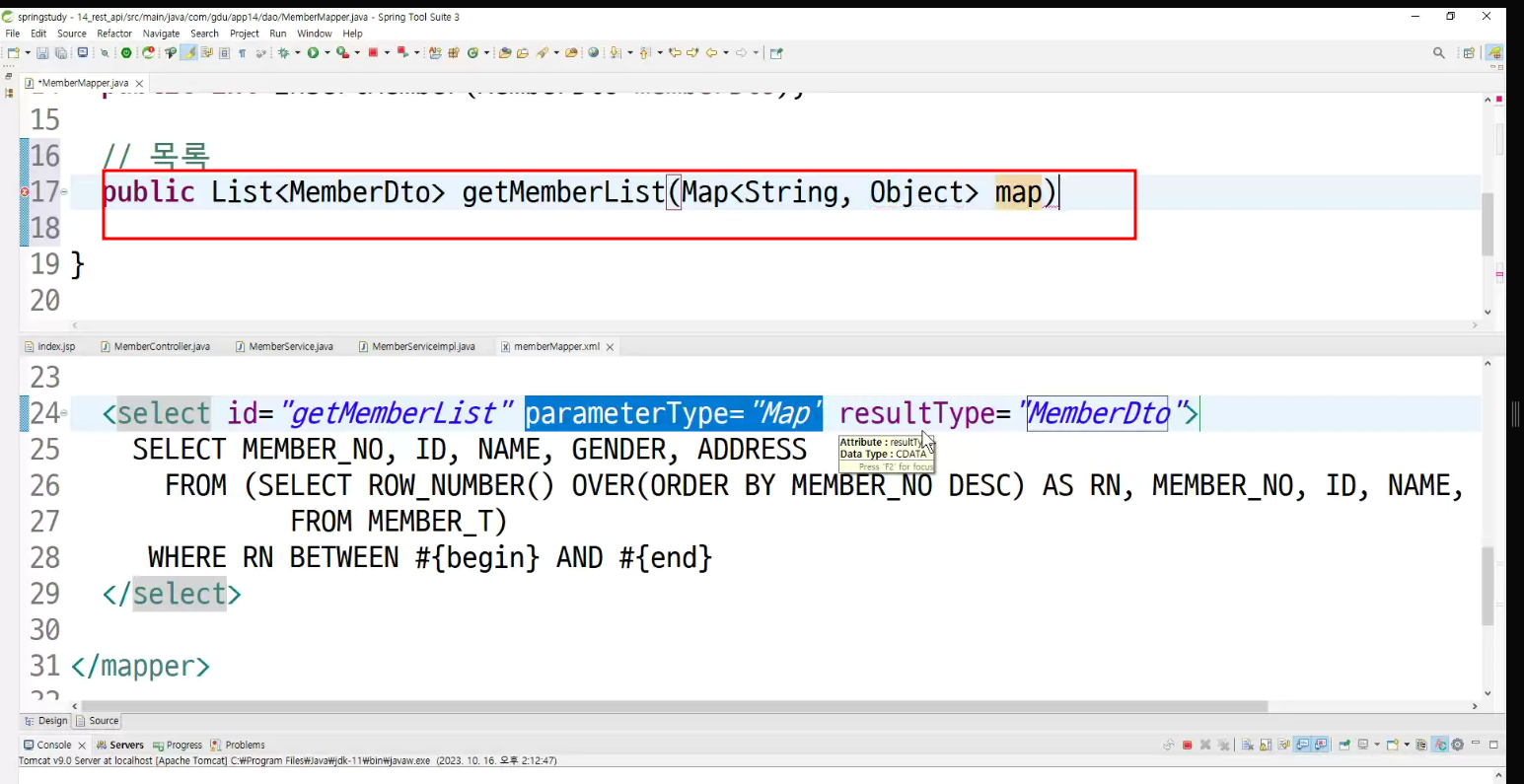The width and height of the screenshot is (1524, 784).
Task: Open the Navigate menu
Action: [162, 34]
